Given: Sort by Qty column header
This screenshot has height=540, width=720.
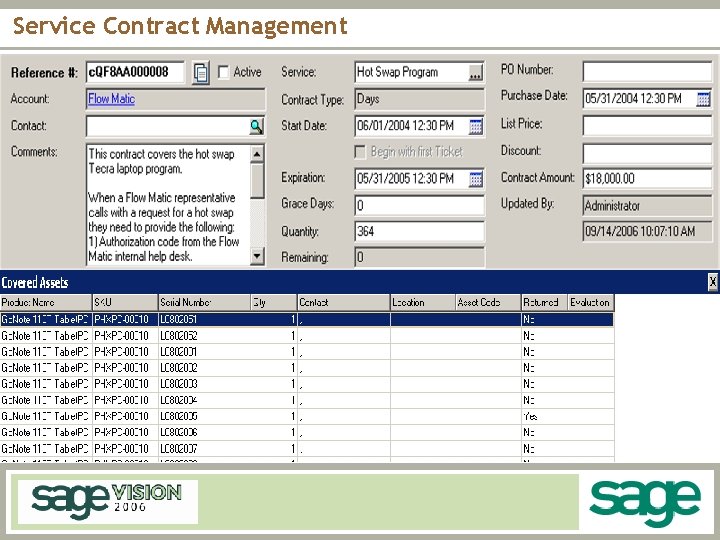Looking at the screenshot, I should pos(274,303).
